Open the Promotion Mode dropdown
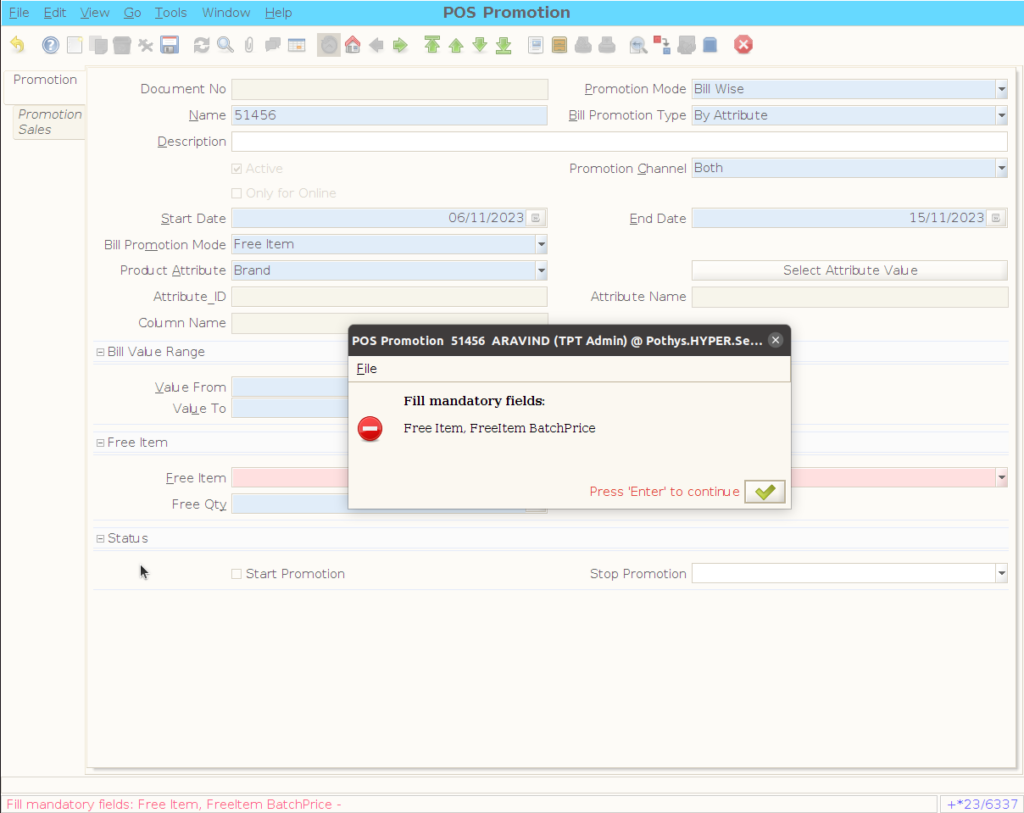The width and height of the screenshot is (1024, 813). [1001, 89]
